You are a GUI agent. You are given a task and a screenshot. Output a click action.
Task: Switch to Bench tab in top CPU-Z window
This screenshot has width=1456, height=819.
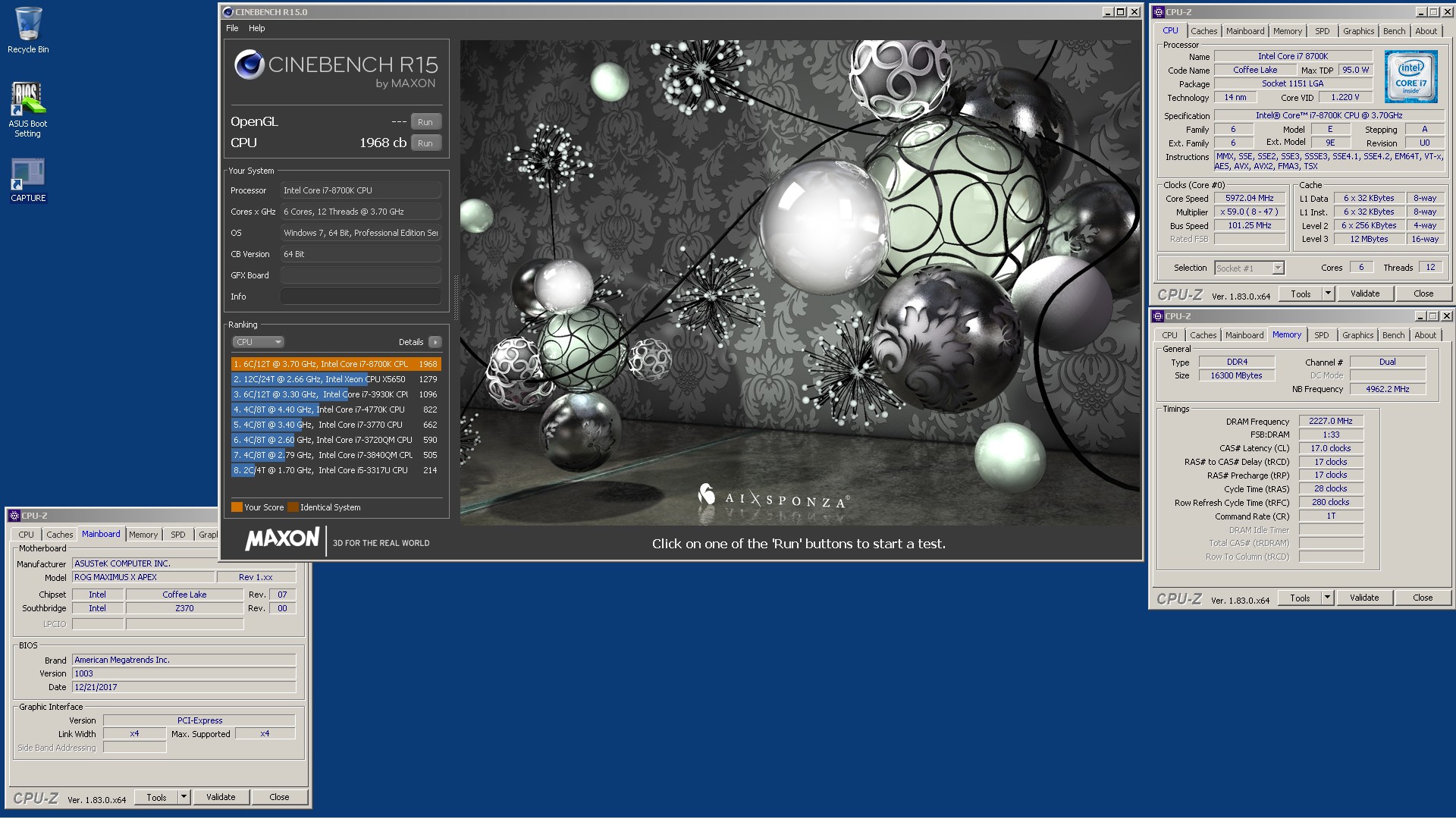1394,31
